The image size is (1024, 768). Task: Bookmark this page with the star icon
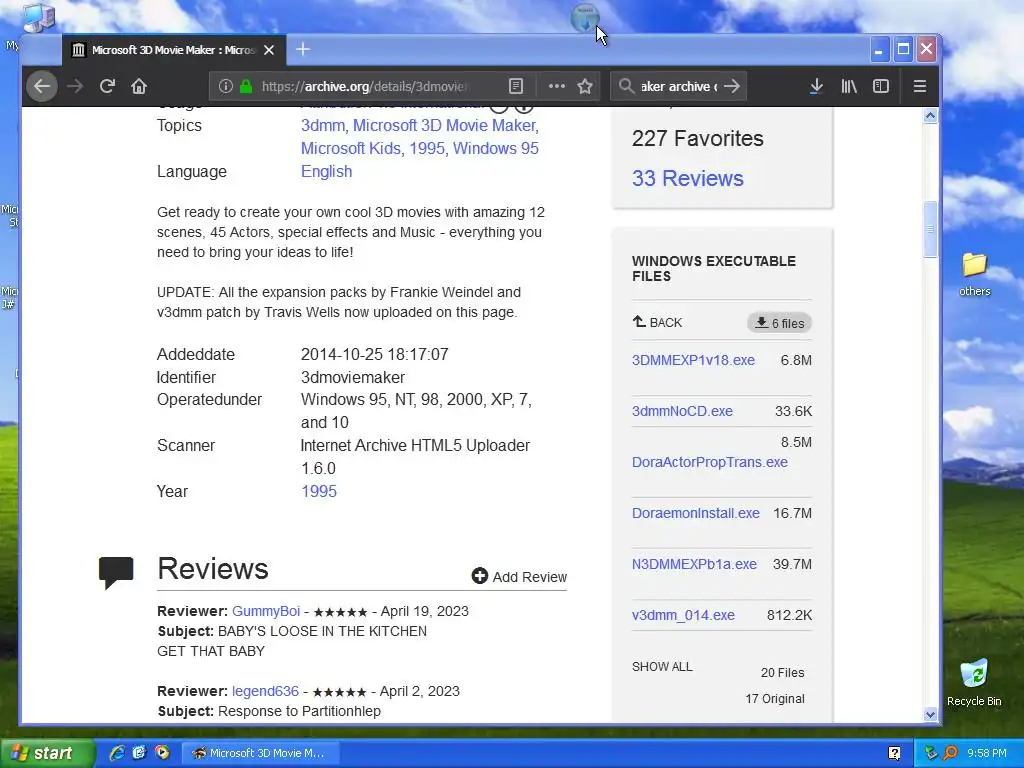pos(585,86)
